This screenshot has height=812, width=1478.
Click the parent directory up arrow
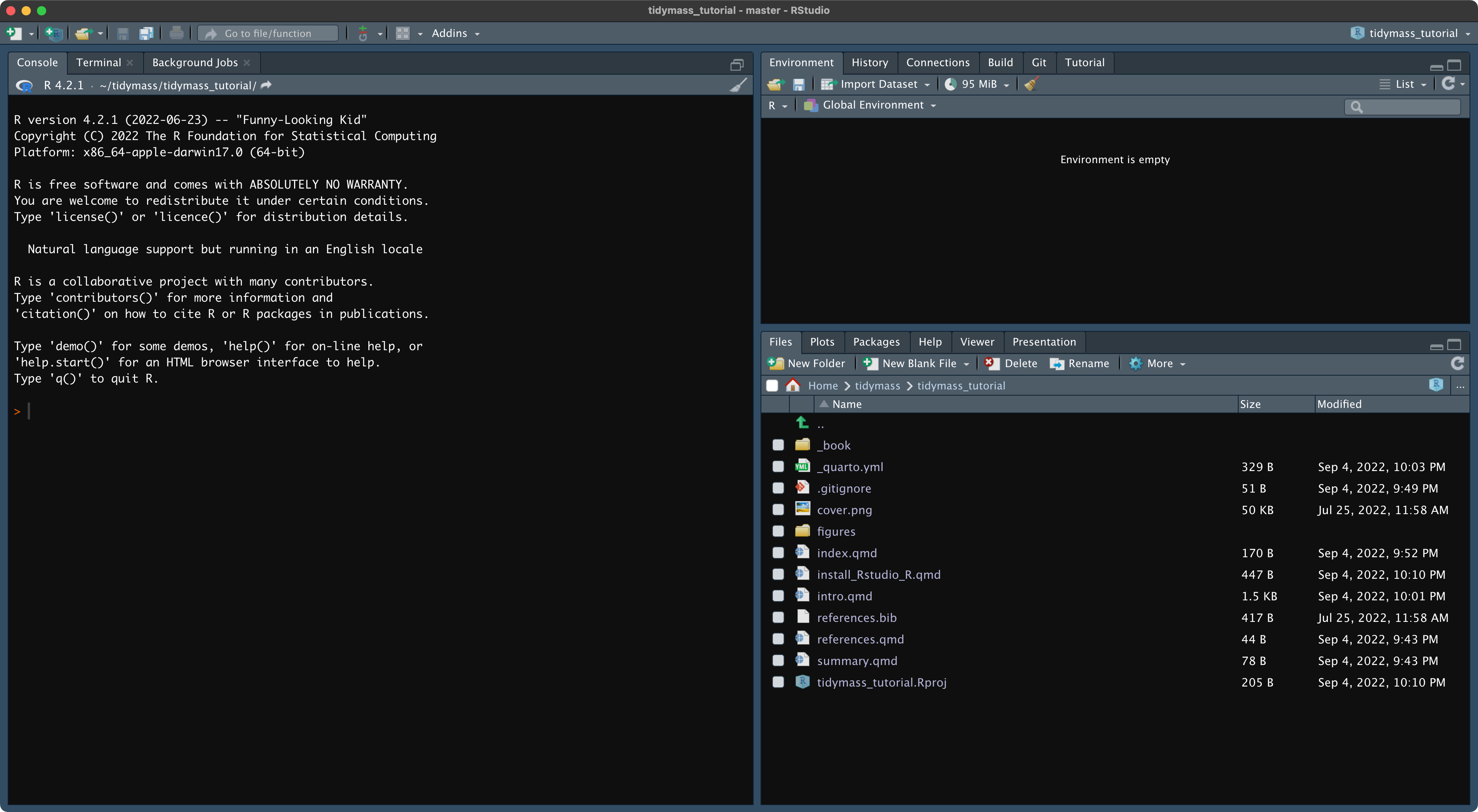tap(802, 422)
